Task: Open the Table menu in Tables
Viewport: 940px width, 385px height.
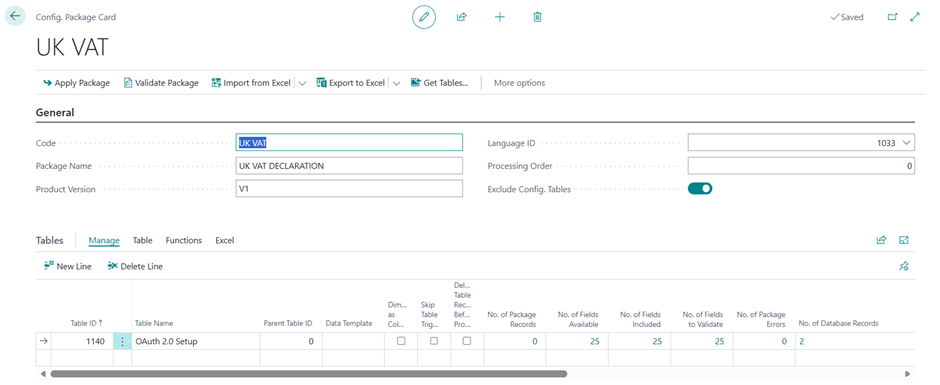Action: (142, 240)
